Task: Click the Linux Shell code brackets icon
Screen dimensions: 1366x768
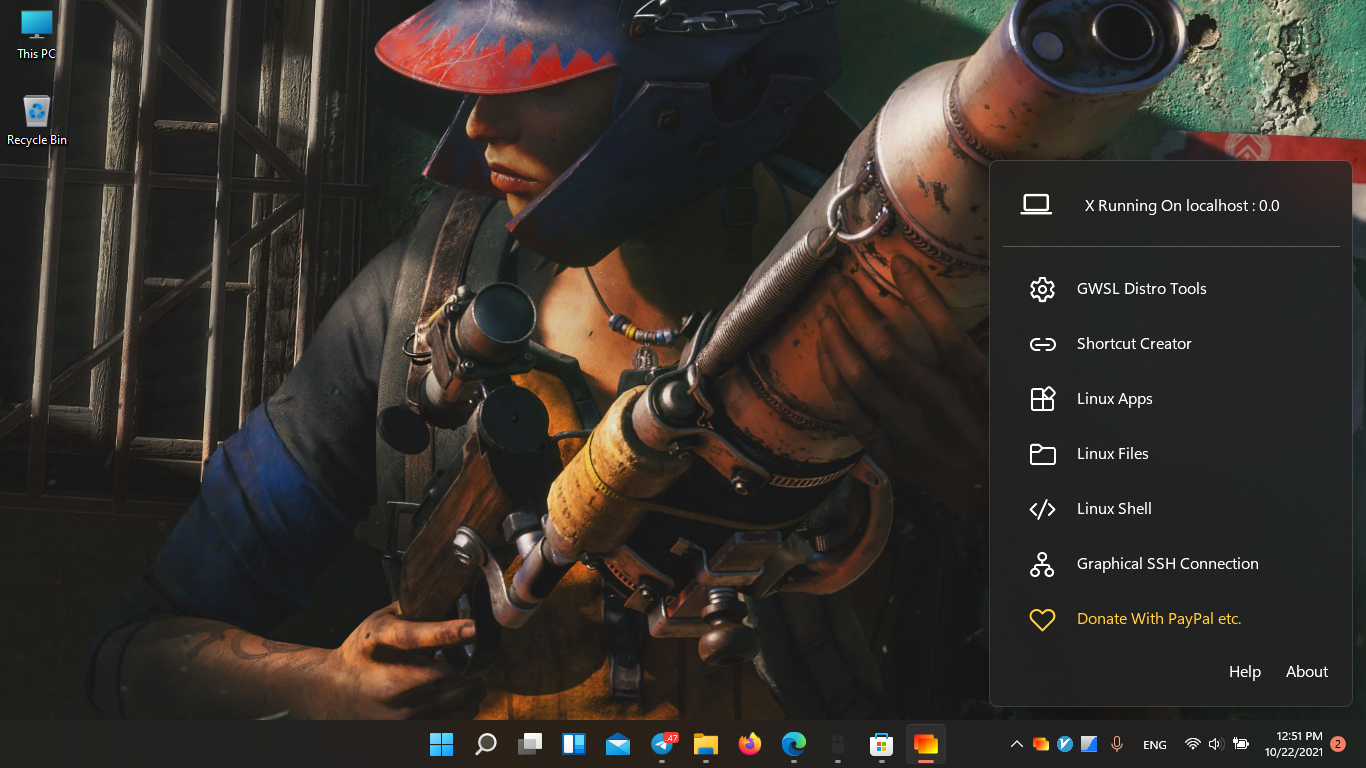Action: (1042, 509)
